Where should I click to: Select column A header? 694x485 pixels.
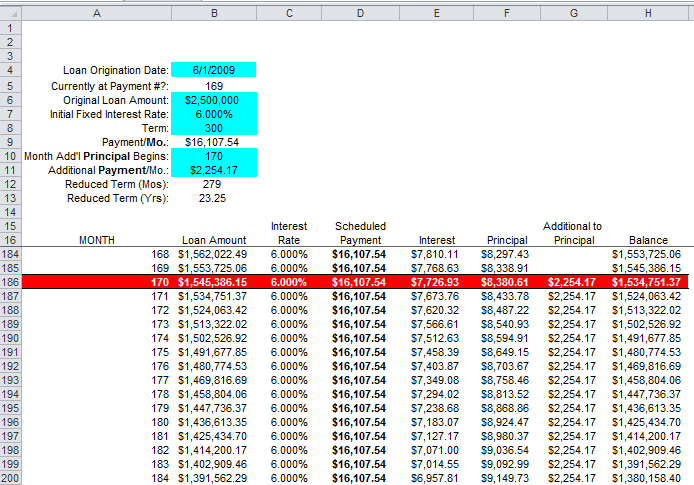point(96,13)
